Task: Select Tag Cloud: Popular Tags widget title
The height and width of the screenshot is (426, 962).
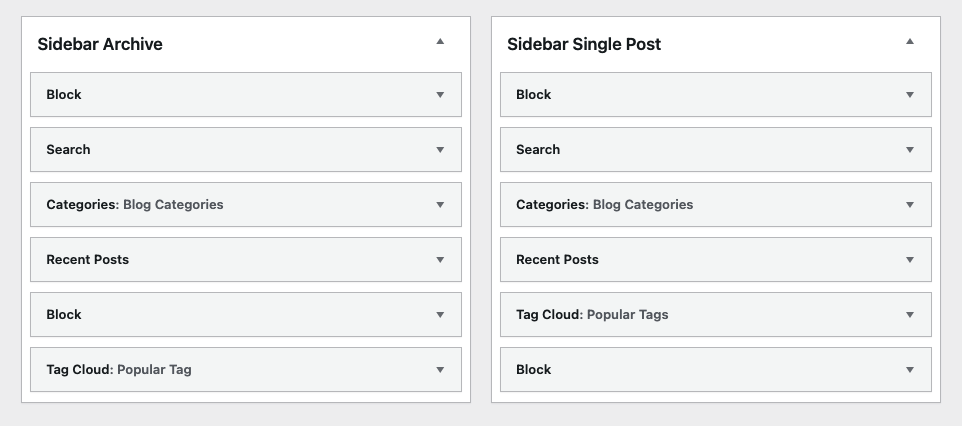Action: point(592,315)
